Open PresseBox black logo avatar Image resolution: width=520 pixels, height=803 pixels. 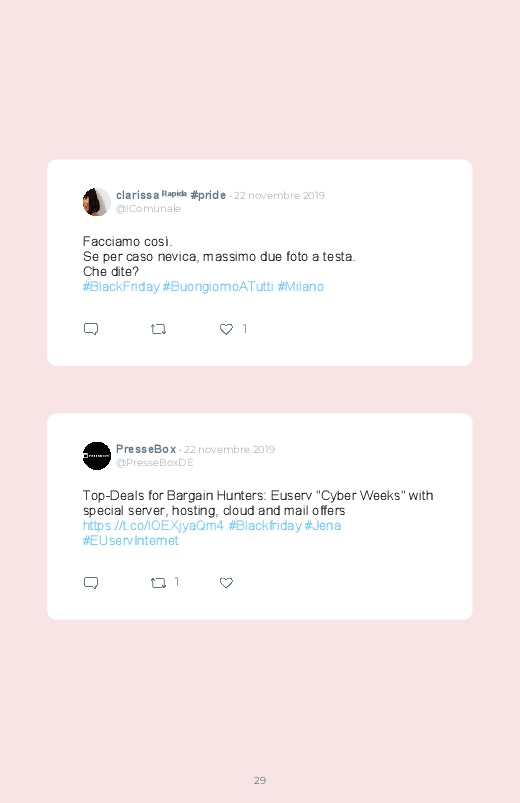click(97, 456)
